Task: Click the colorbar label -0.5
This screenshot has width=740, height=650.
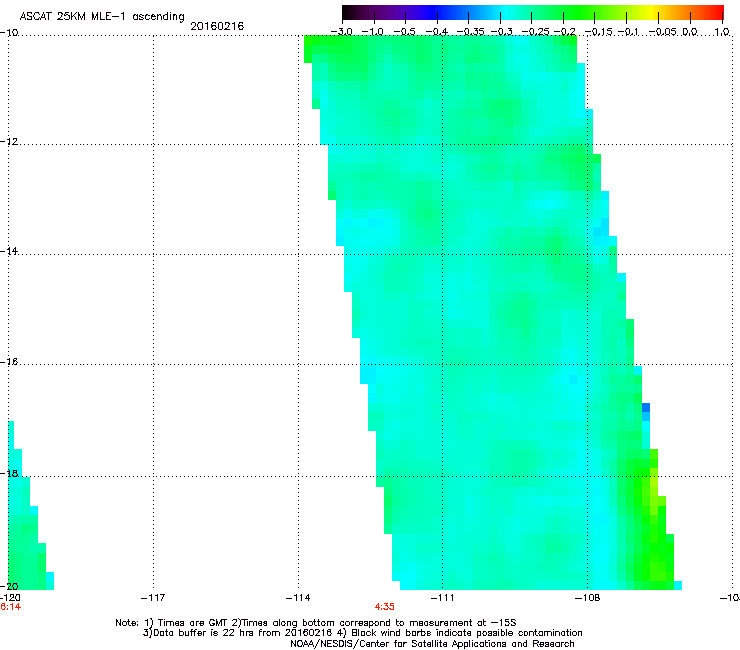Action: coord(404,32)
